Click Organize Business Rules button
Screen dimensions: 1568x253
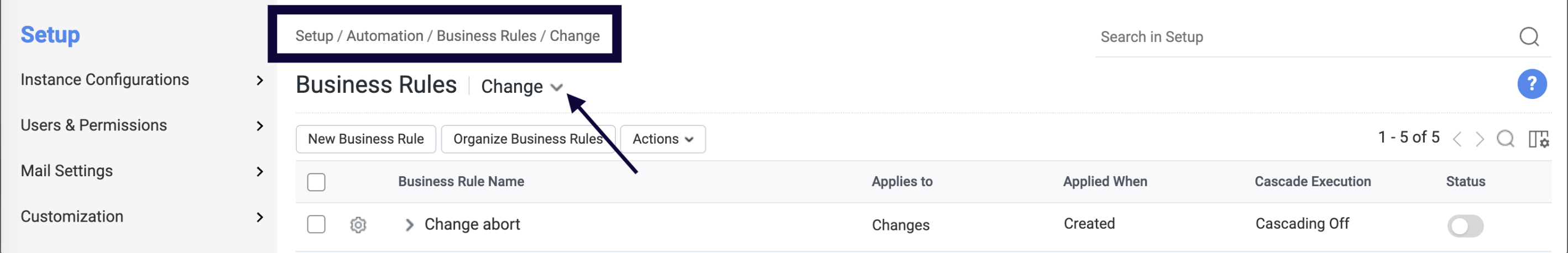(527, 139)
